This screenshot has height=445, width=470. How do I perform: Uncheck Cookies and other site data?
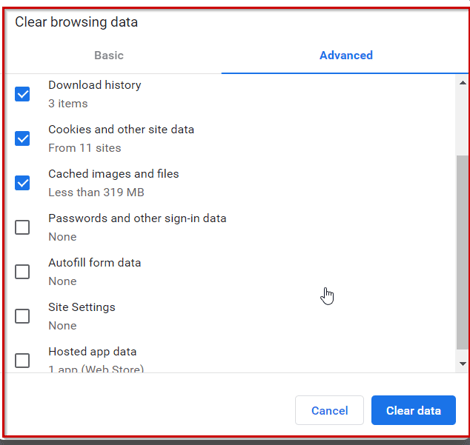22,138
